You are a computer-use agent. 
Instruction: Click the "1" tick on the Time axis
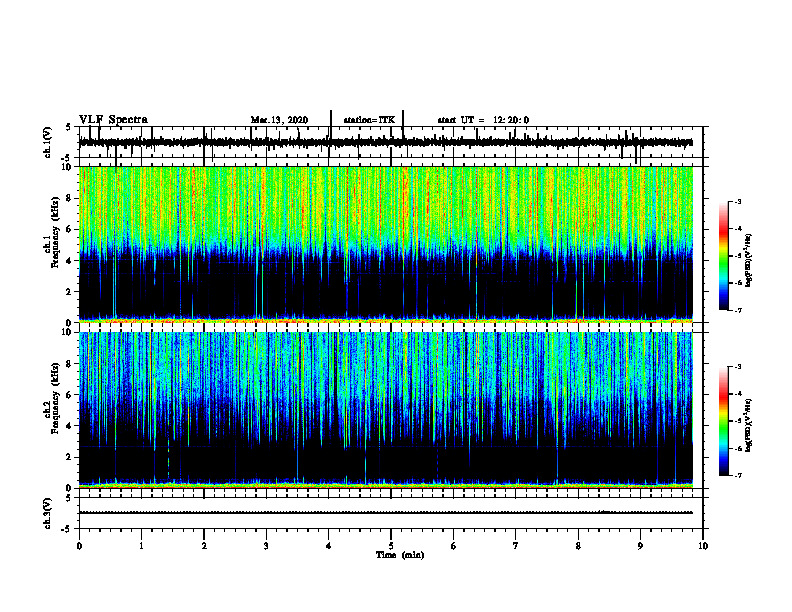tap(141, 546)
